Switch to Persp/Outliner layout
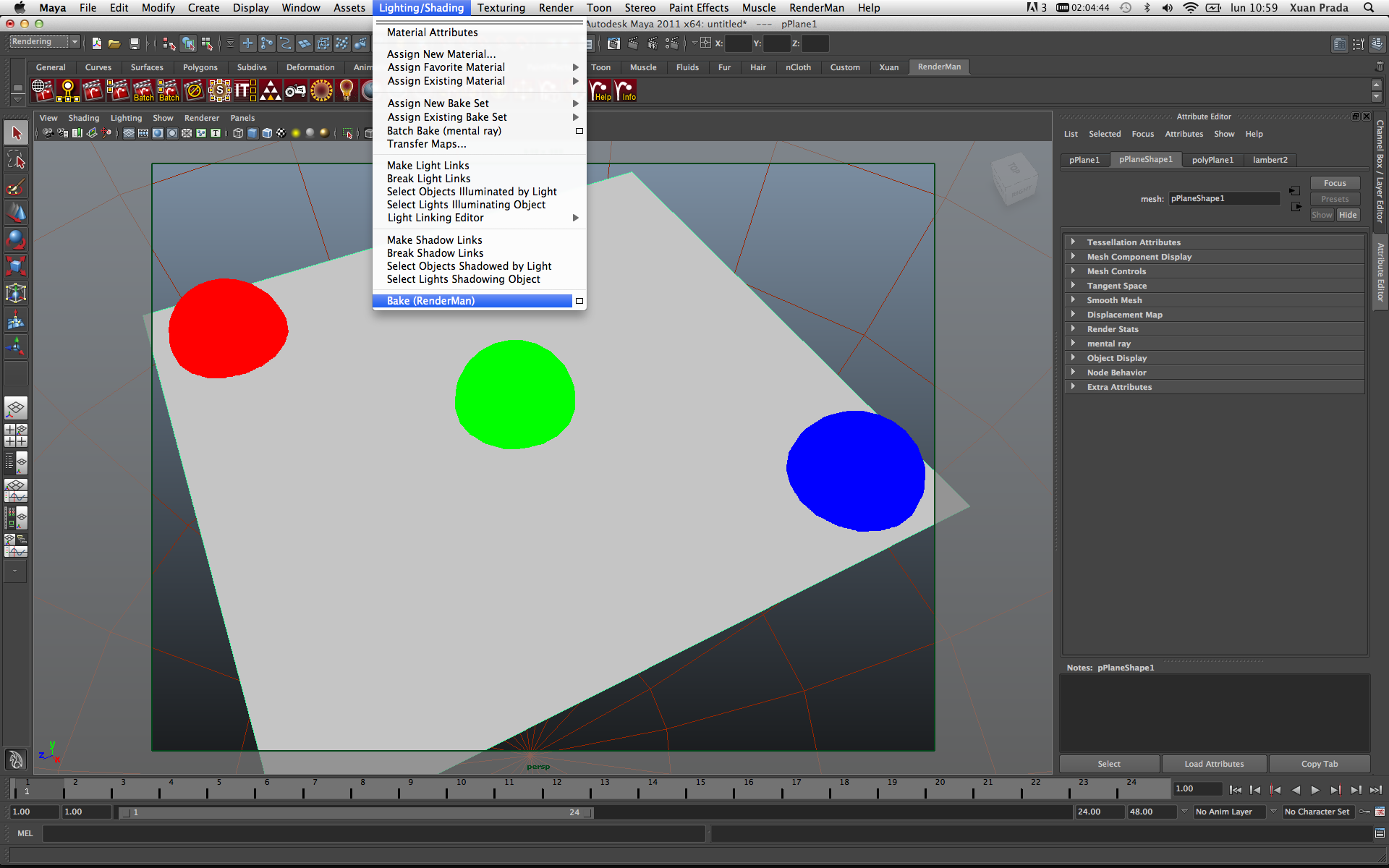 tap(16, 463)
